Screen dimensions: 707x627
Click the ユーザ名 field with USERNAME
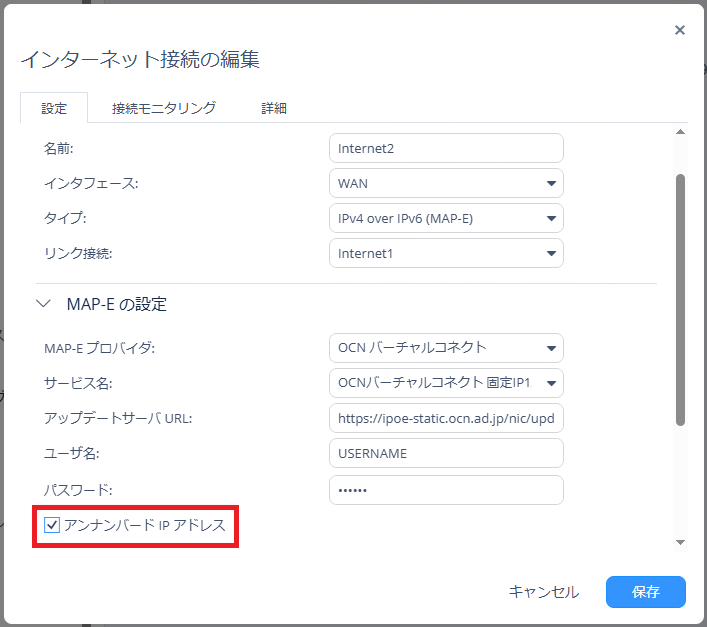point(445,453)
